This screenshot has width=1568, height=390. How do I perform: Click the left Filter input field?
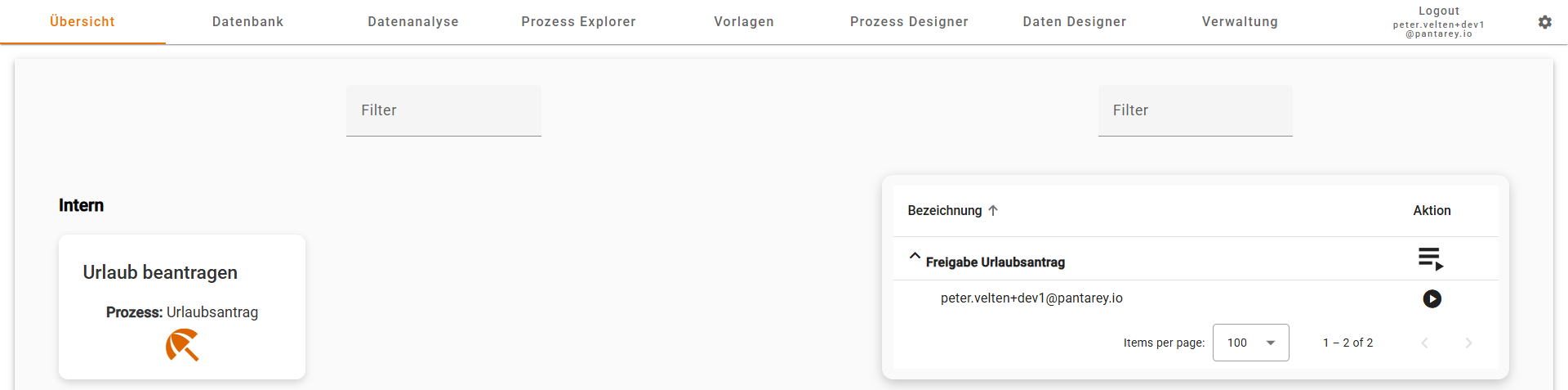click(x=443, y=111)
